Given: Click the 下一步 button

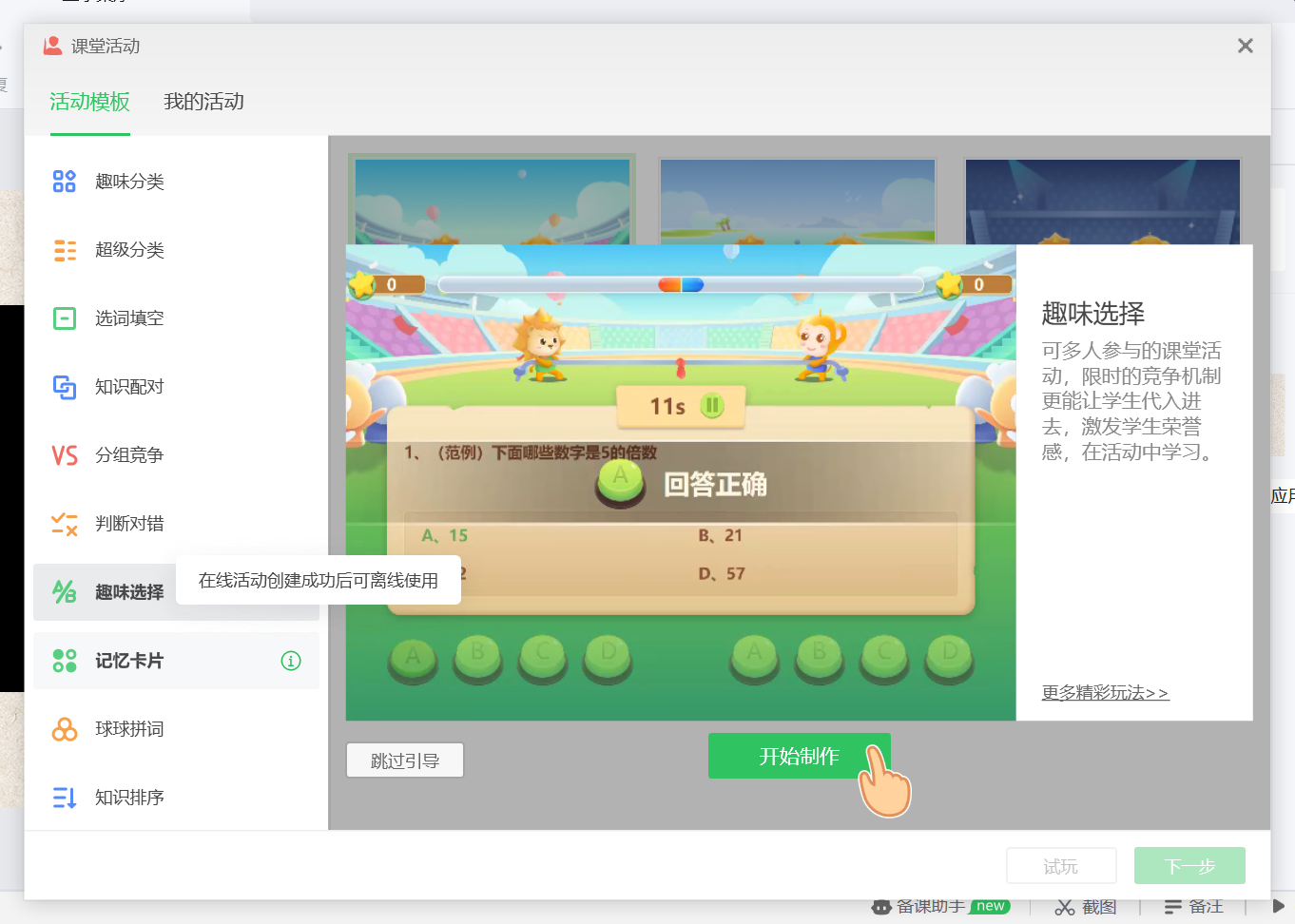Looking at the screenshot, I should pyautogui.click(x=1189, y=866).
